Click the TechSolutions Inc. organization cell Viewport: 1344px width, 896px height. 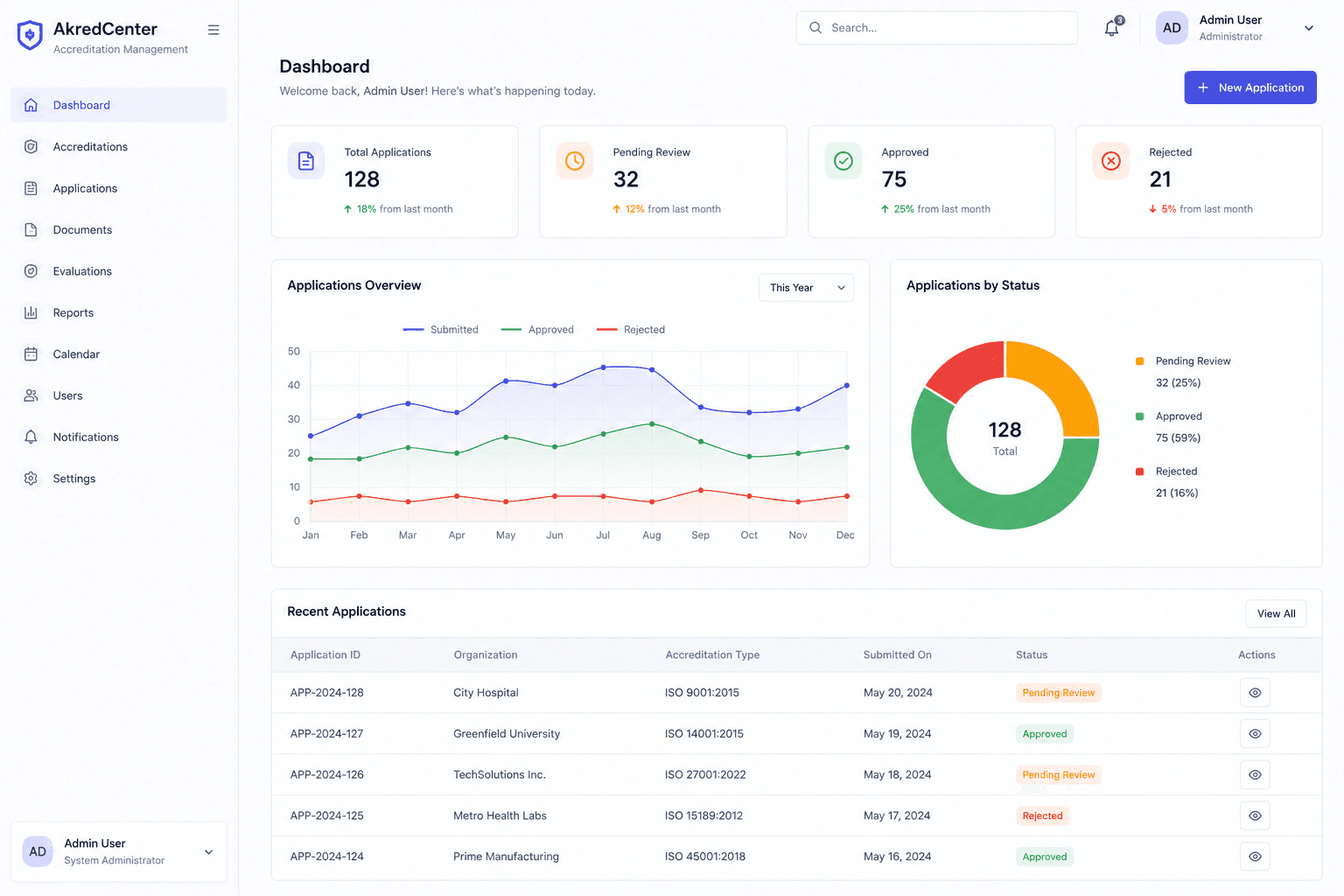[500, 775]
